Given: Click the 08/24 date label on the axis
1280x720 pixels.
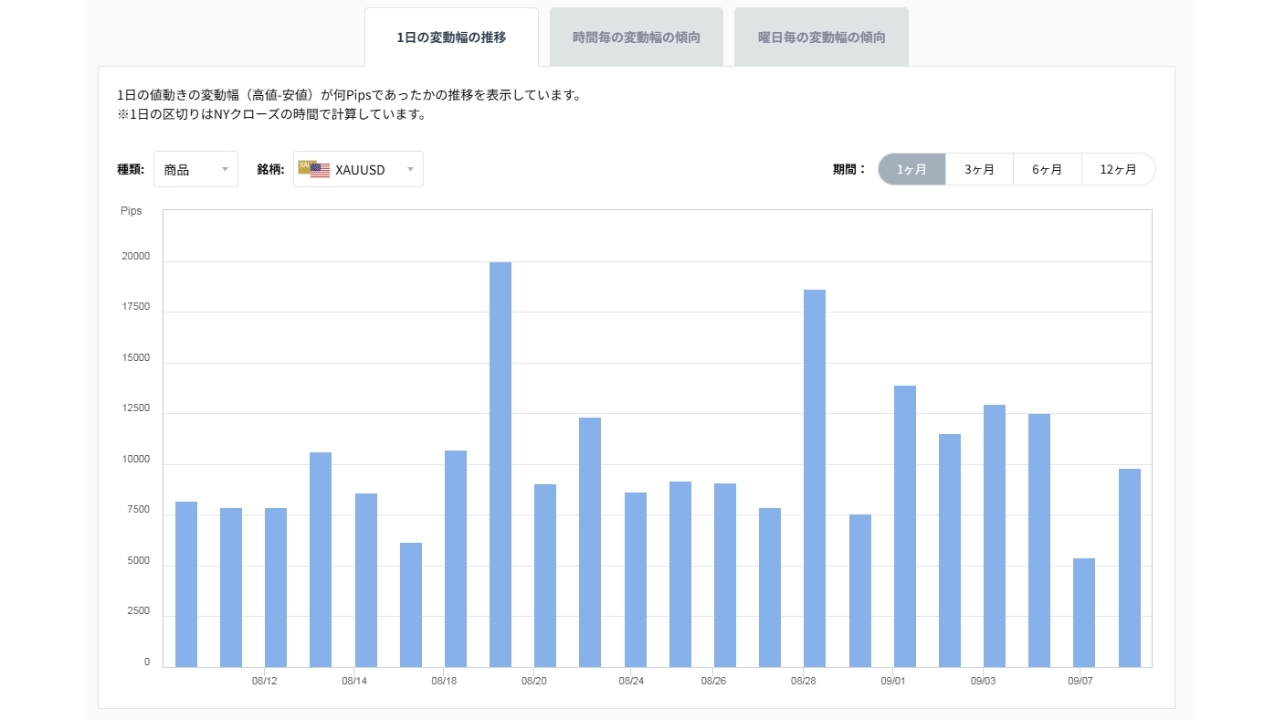Looking at the screenshot, I should tap(631, 681).
